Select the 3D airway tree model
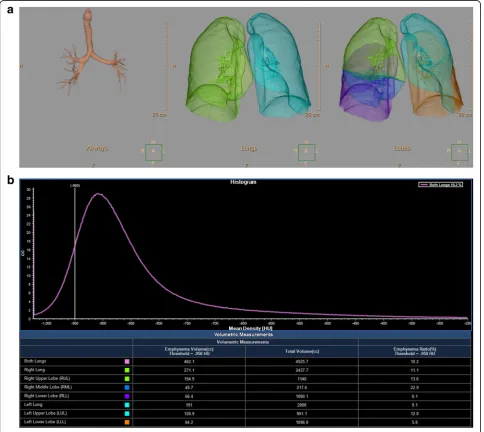Viewport: 484px width, 432px height. click(92, 52)
